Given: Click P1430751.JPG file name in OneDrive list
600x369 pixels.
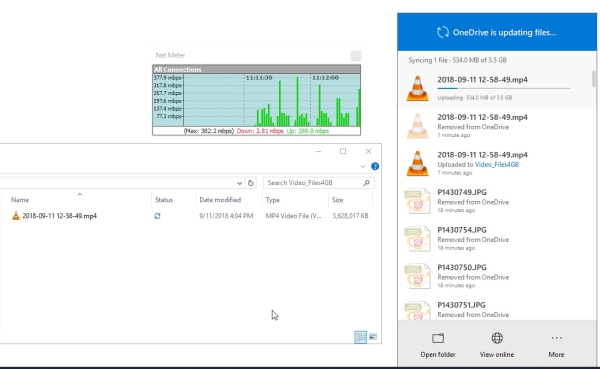Looking at the screenshot, I should pos(461,305).
